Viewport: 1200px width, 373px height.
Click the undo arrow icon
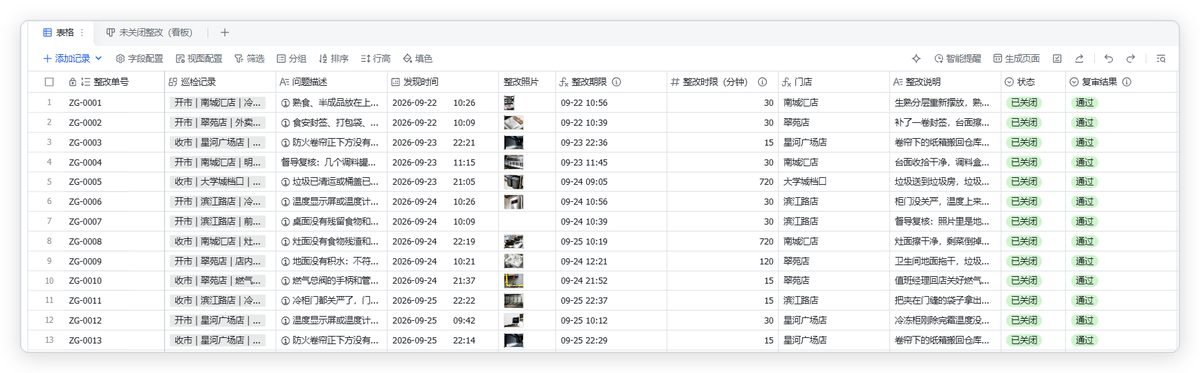(x=1108, y=59)
